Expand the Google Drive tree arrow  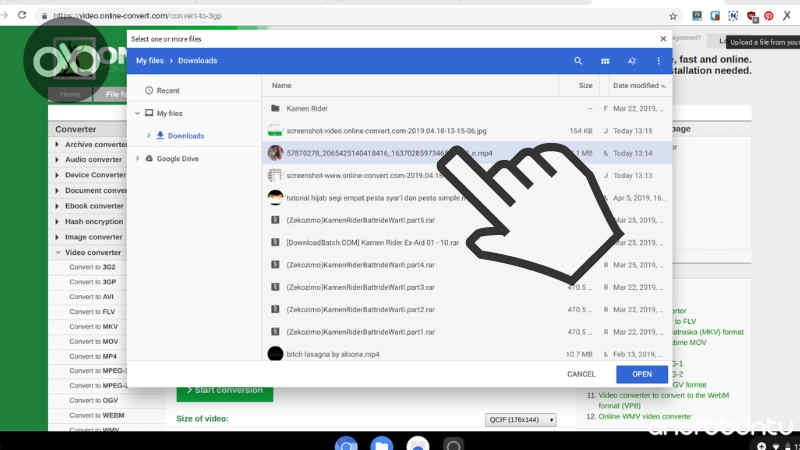coord(137,159)
